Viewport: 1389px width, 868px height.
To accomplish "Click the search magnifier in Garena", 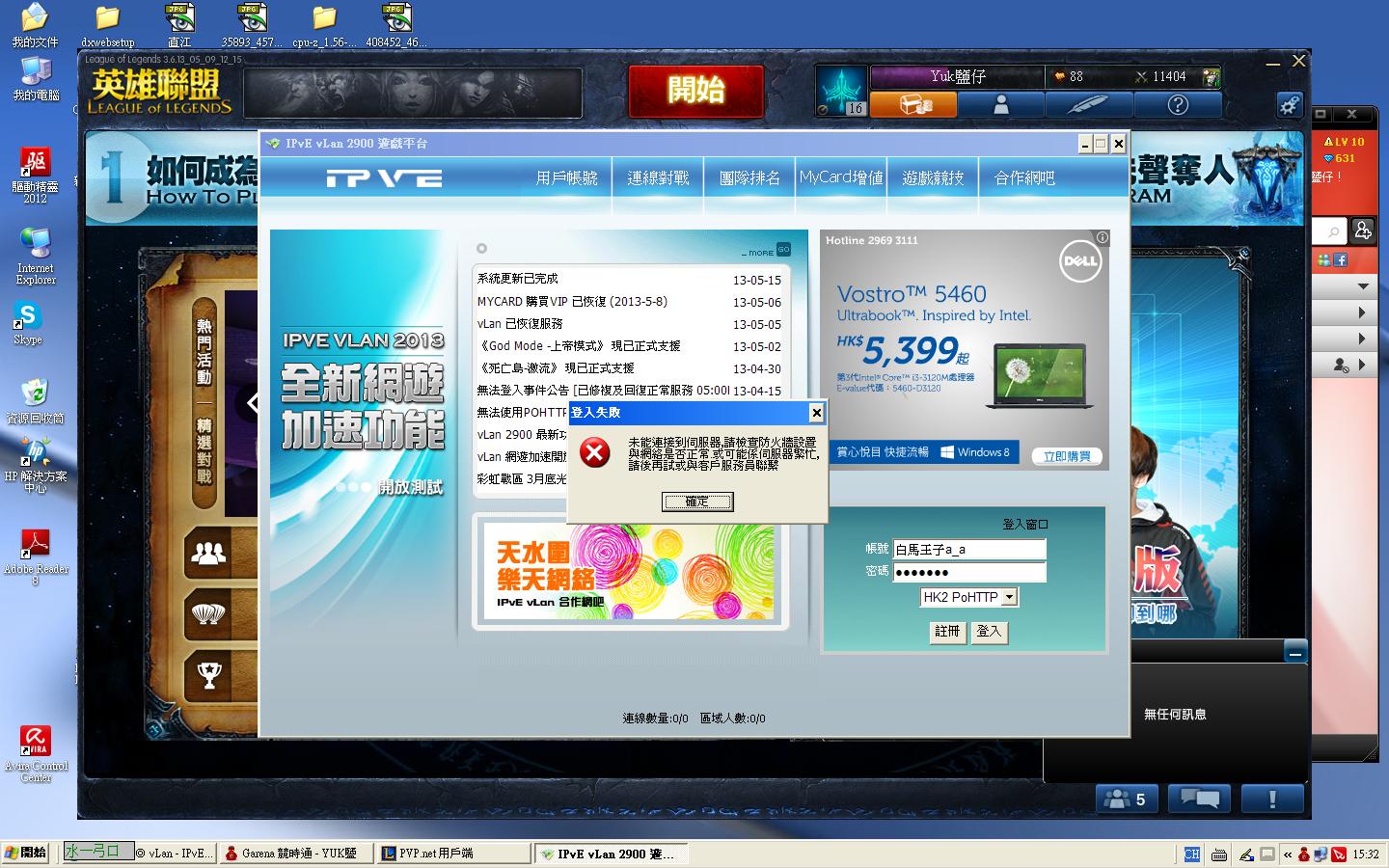I will pos(1333,231).
